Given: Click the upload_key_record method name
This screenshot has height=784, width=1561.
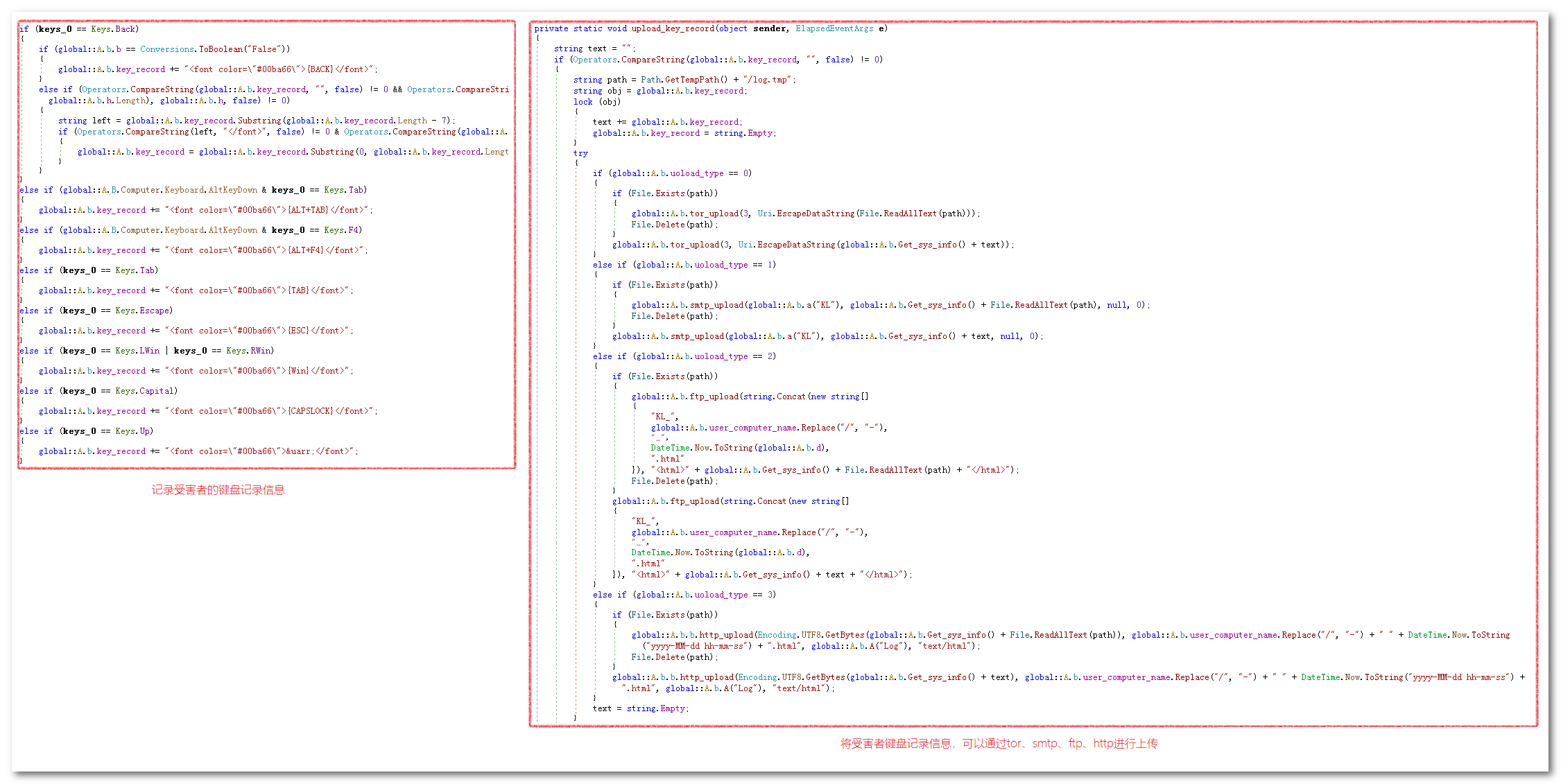Looking at the screenshot, I should tap(672, 28).
